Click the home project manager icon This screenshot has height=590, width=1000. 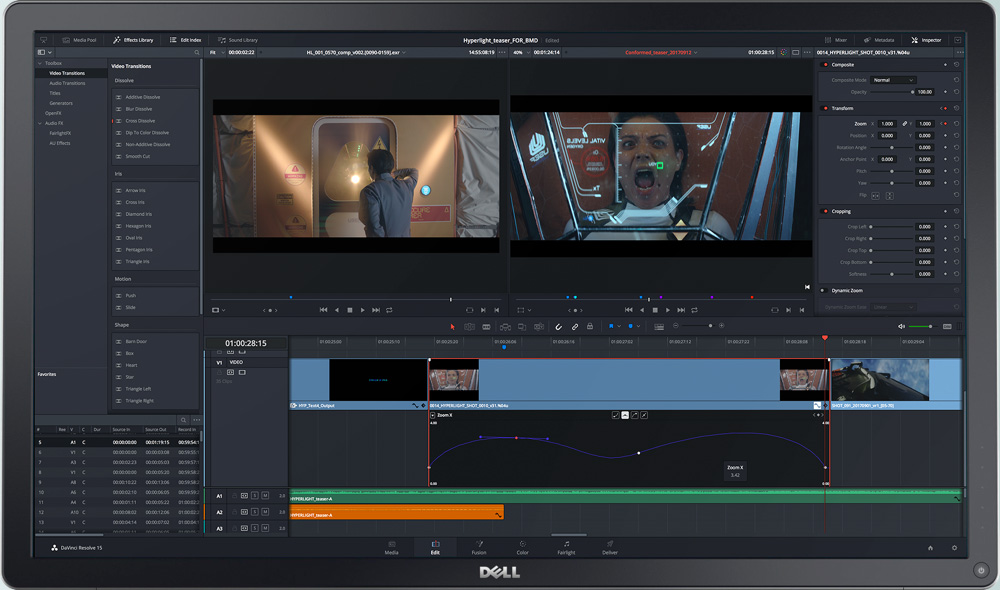click(x=930, y=548)
